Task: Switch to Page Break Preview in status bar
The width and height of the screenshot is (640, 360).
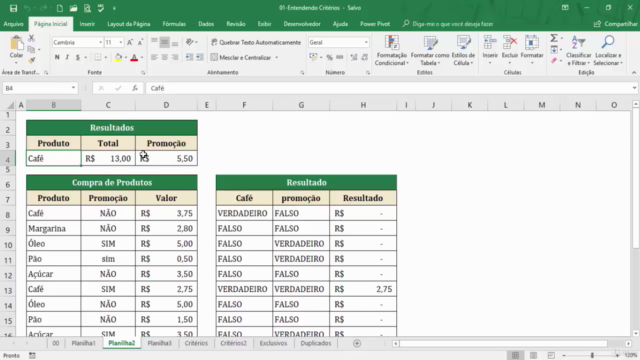Action: click(x=551, y=356)
